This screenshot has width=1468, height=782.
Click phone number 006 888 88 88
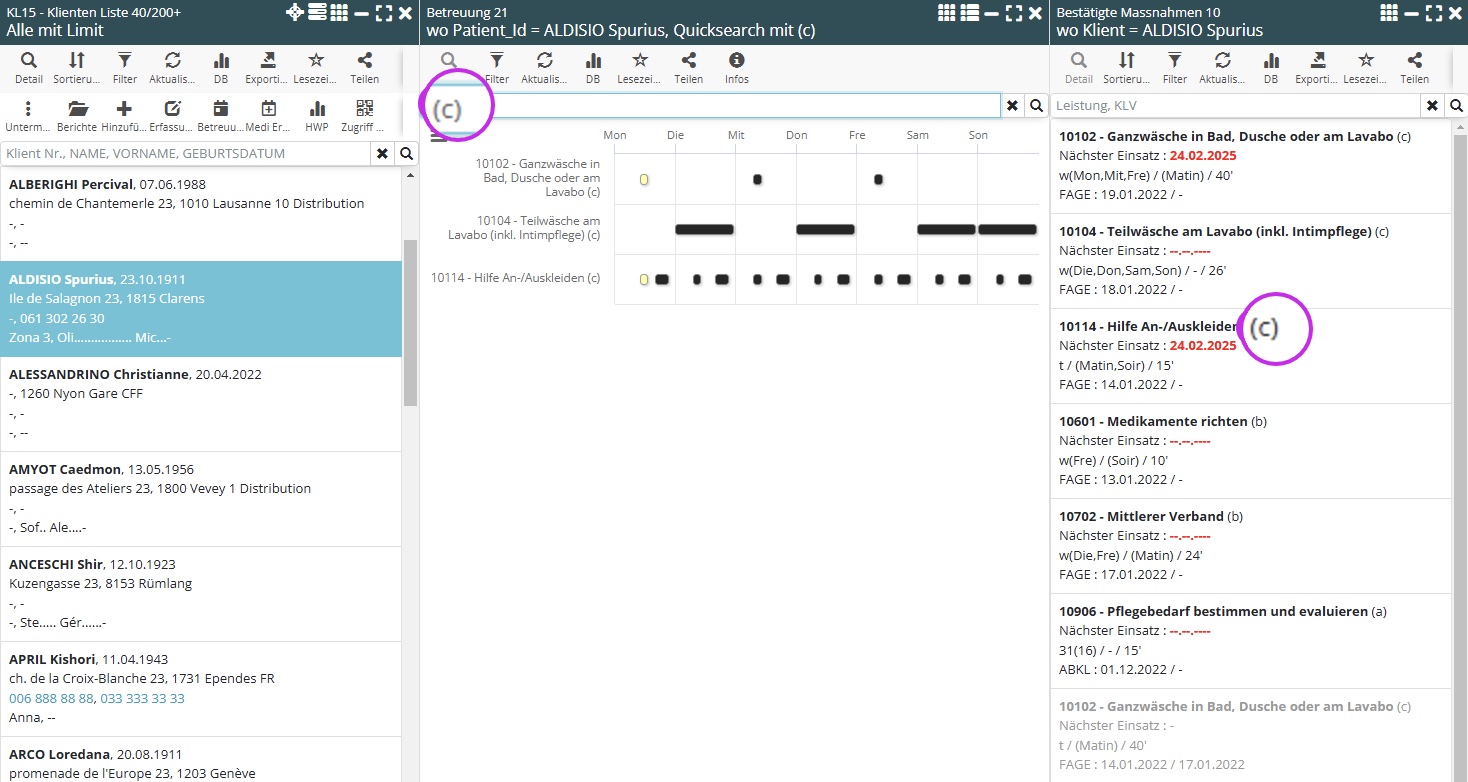click(x=51, y=698)
